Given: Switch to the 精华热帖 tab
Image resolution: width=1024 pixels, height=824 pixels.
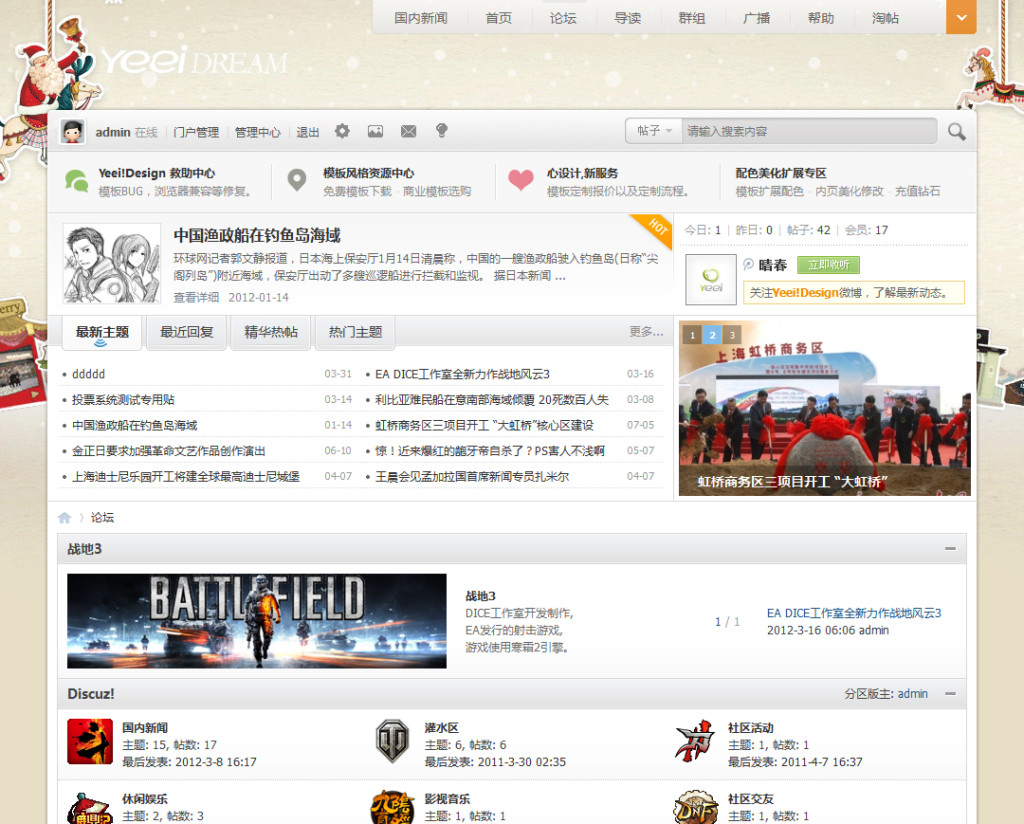Looking at the screenshot, I should pos(271,332).
